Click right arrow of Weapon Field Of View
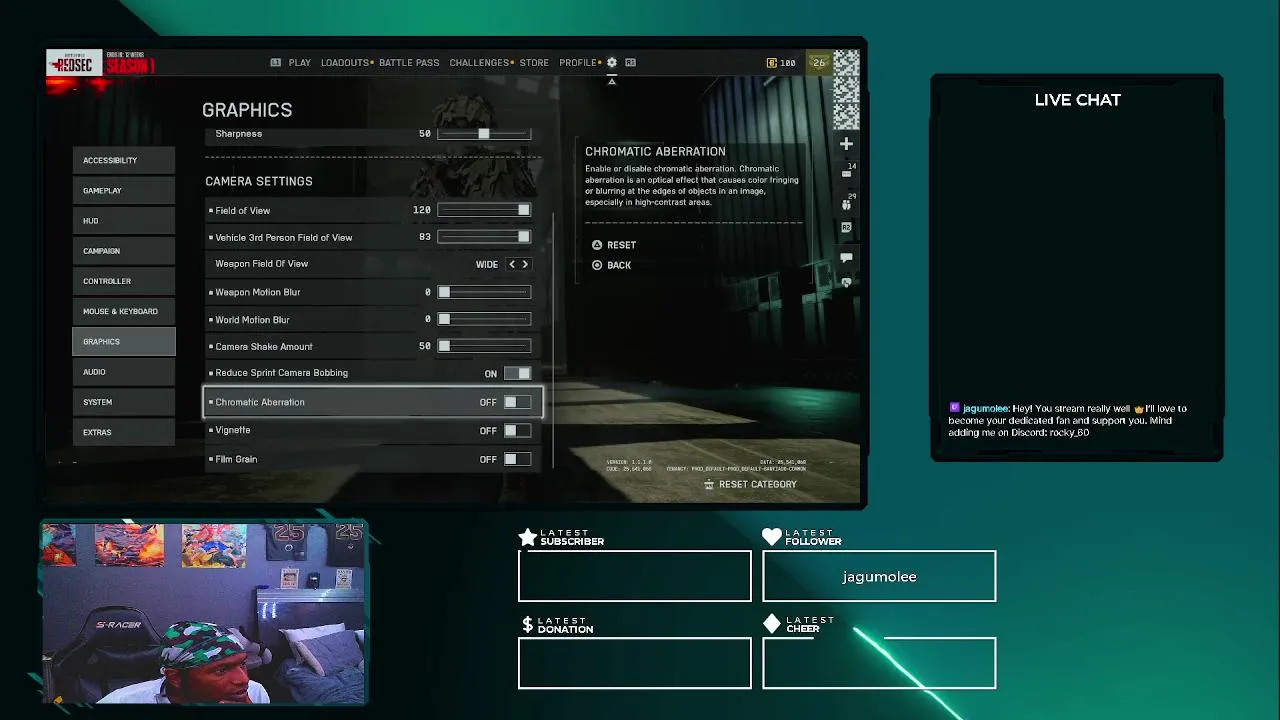The image size is (1280, 720). pyautogui.click(x=525, y=264)
